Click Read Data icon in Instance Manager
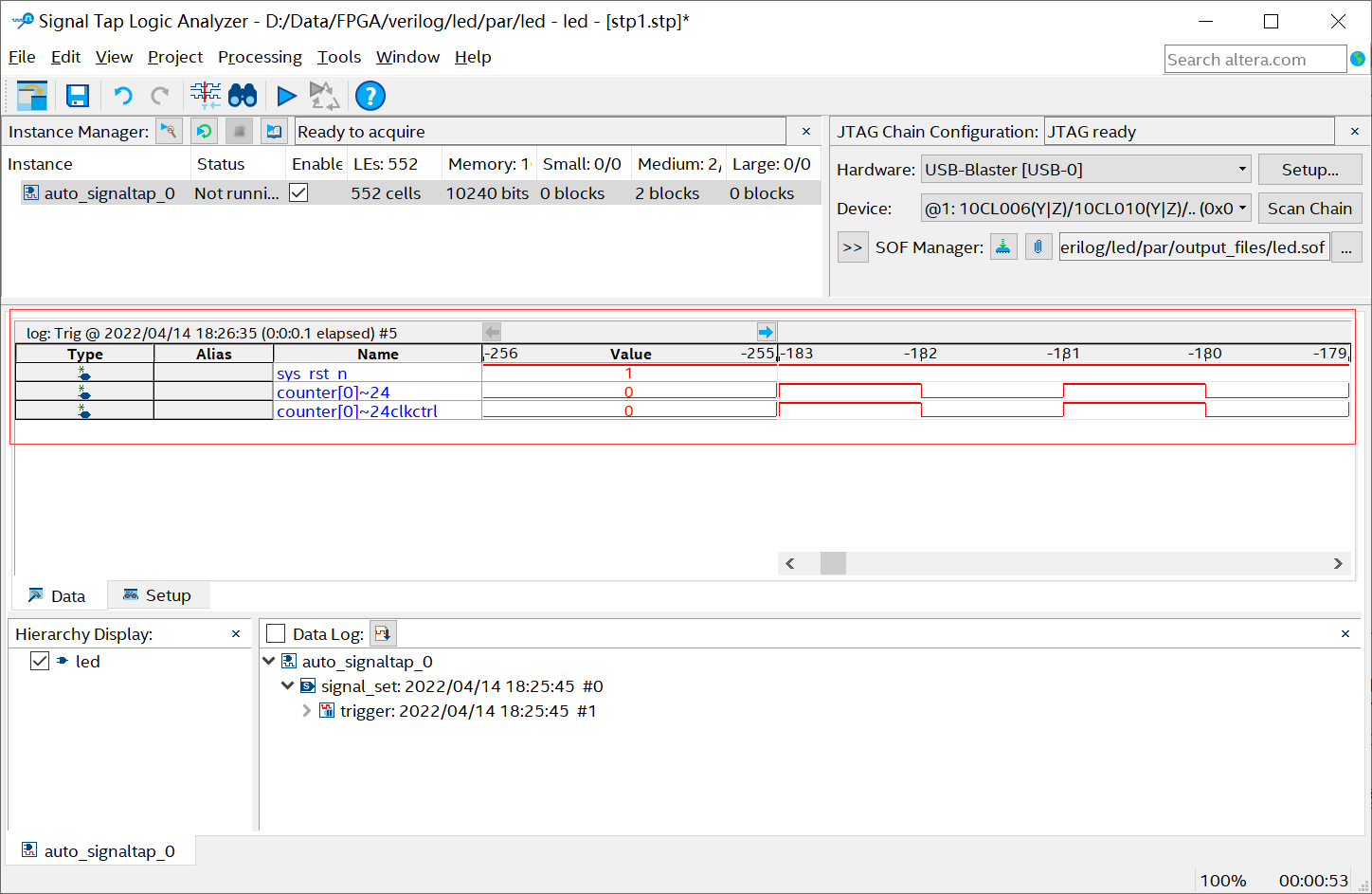This screenshot has height=894, width=1372. click(x=275, y=131)
